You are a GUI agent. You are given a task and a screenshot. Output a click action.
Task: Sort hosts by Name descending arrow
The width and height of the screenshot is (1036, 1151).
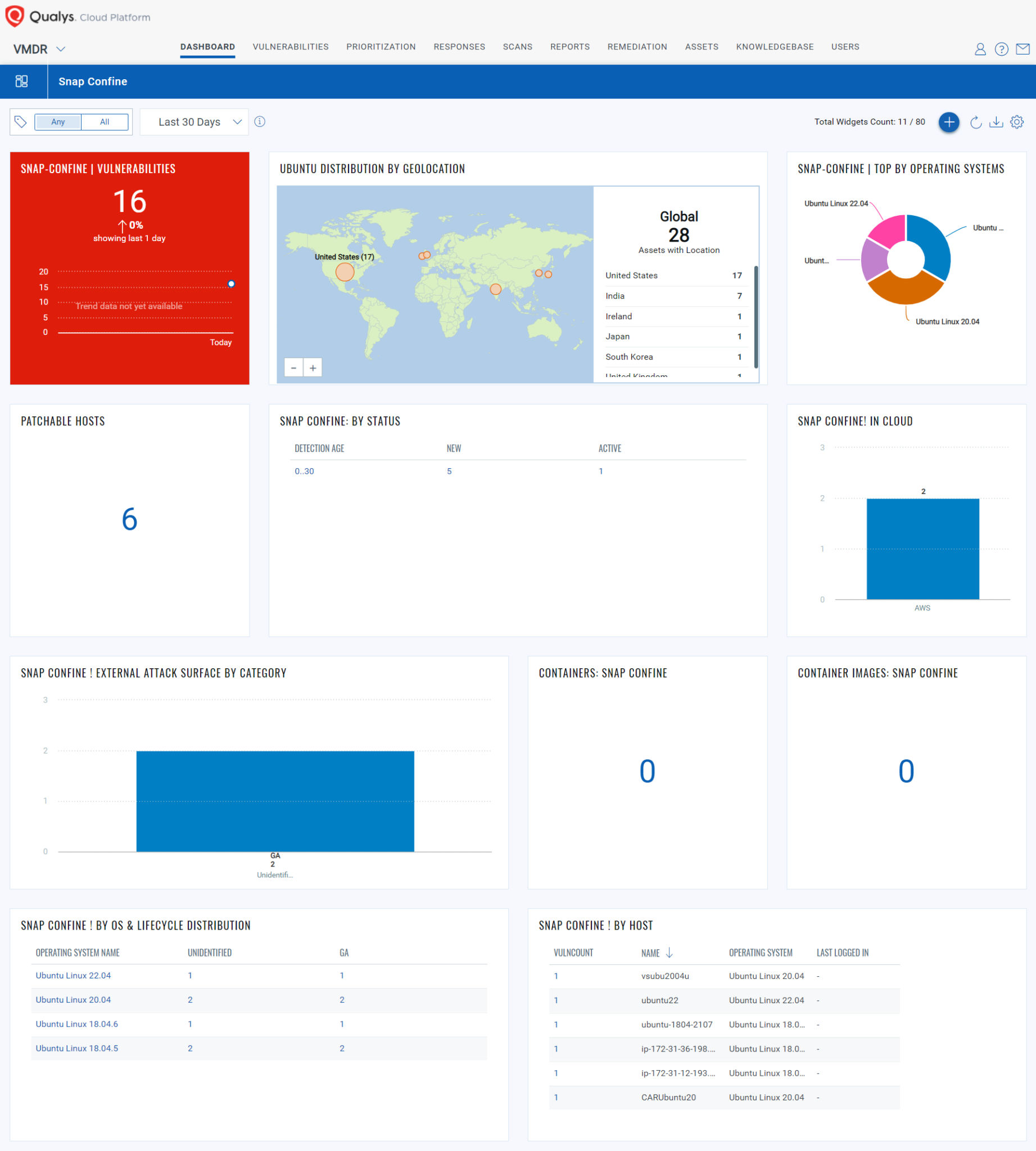point(669,953)
